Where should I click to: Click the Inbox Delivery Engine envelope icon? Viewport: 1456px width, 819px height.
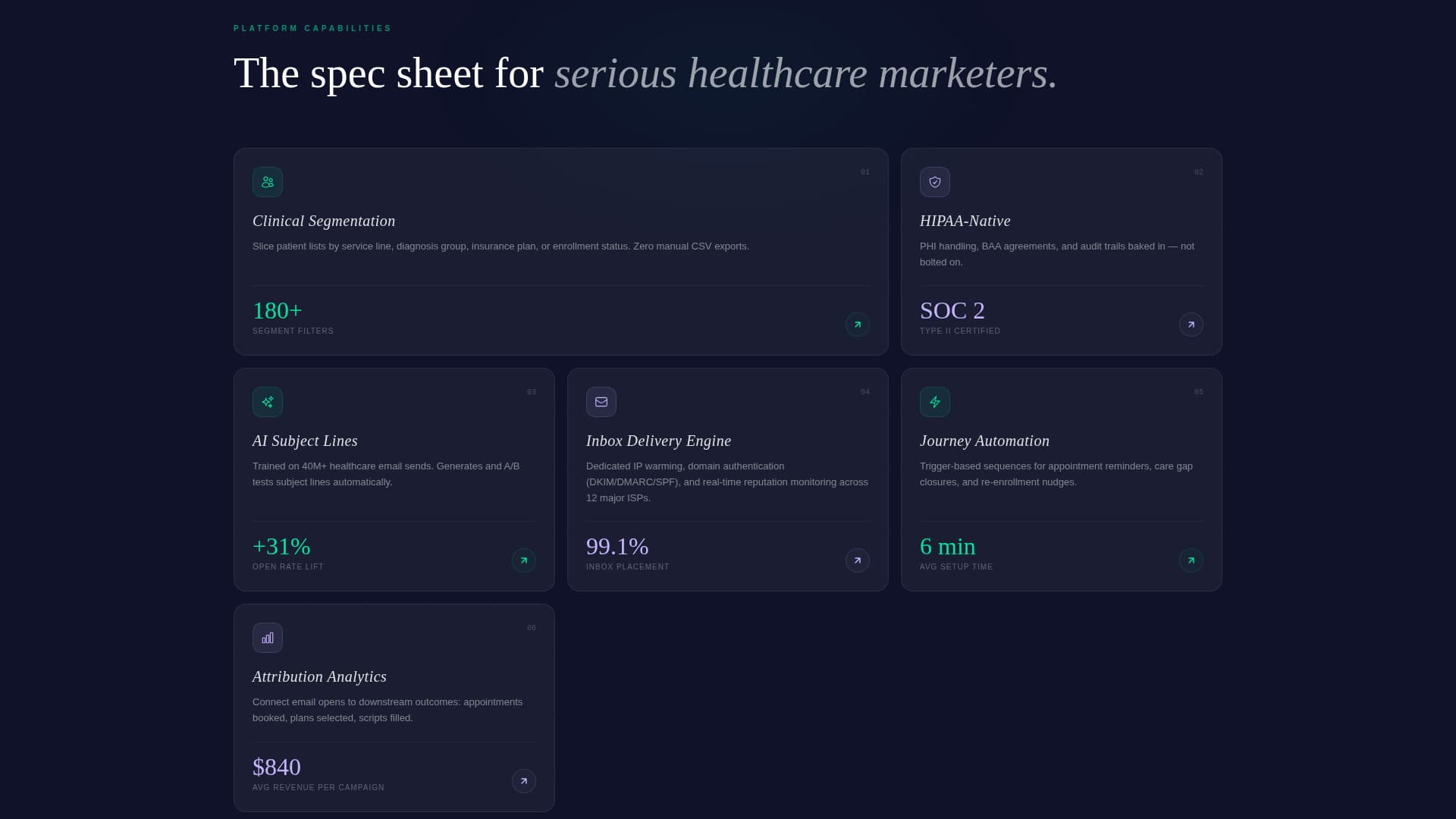pos(601,402)
